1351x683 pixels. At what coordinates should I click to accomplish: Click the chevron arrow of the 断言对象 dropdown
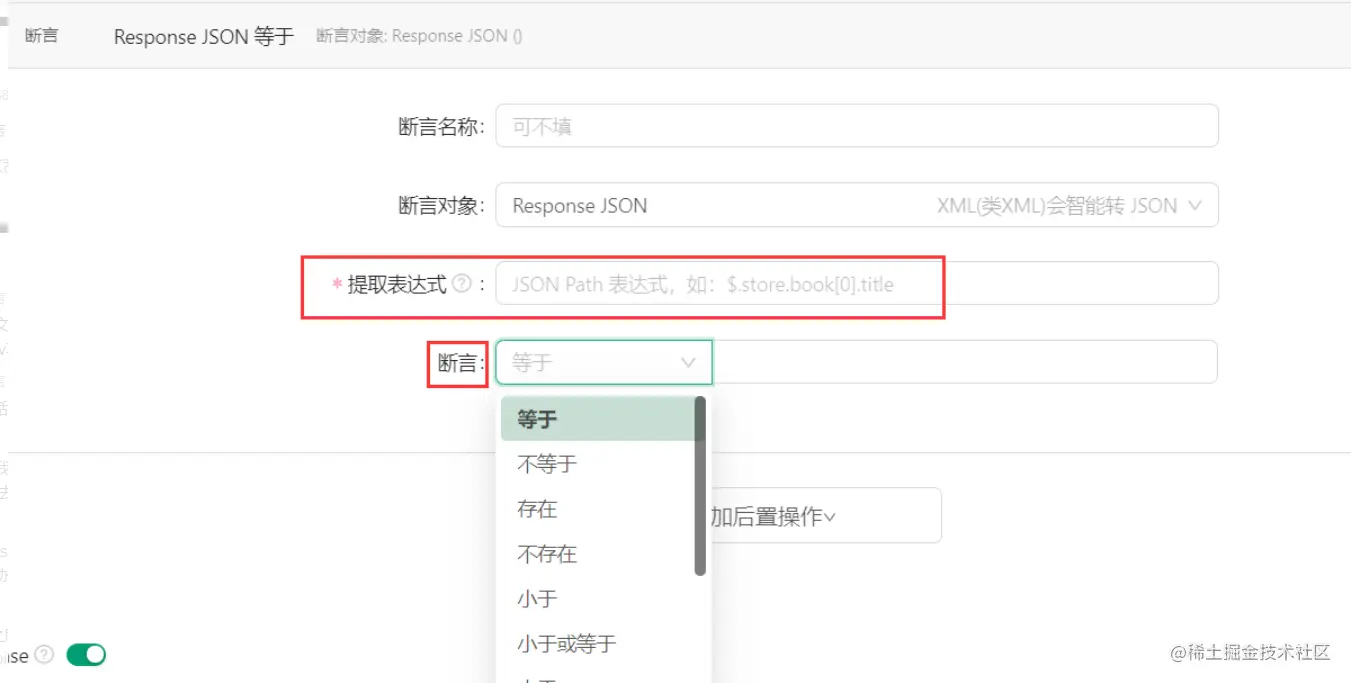pos(1194,205)
